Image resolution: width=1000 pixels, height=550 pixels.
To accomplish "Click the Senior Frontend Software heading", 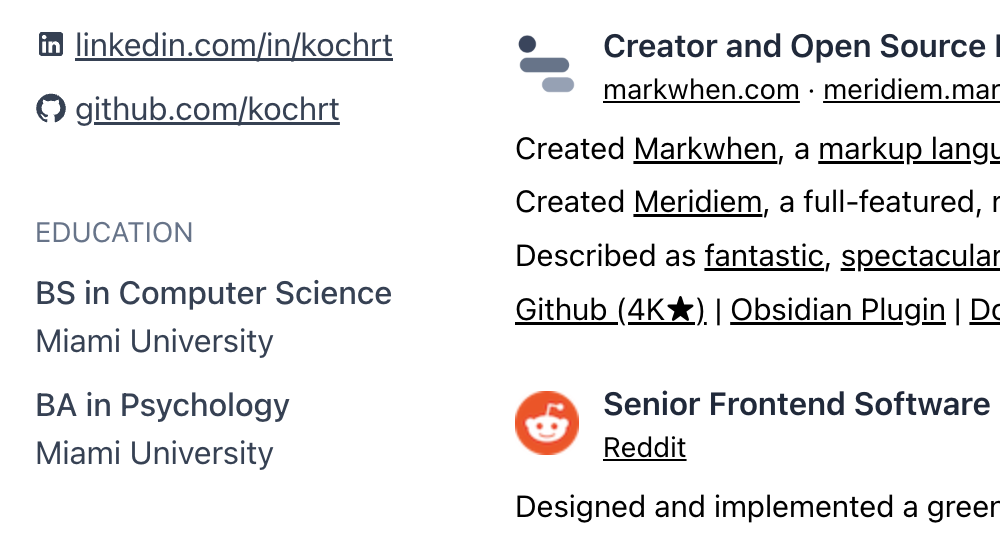I will (797, 404).
